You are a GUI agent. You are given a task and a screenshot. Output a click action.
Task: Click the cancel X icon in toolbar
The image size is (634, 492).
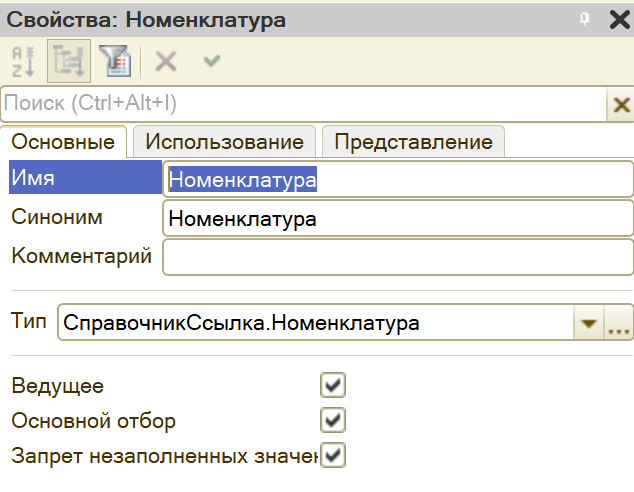165,61
